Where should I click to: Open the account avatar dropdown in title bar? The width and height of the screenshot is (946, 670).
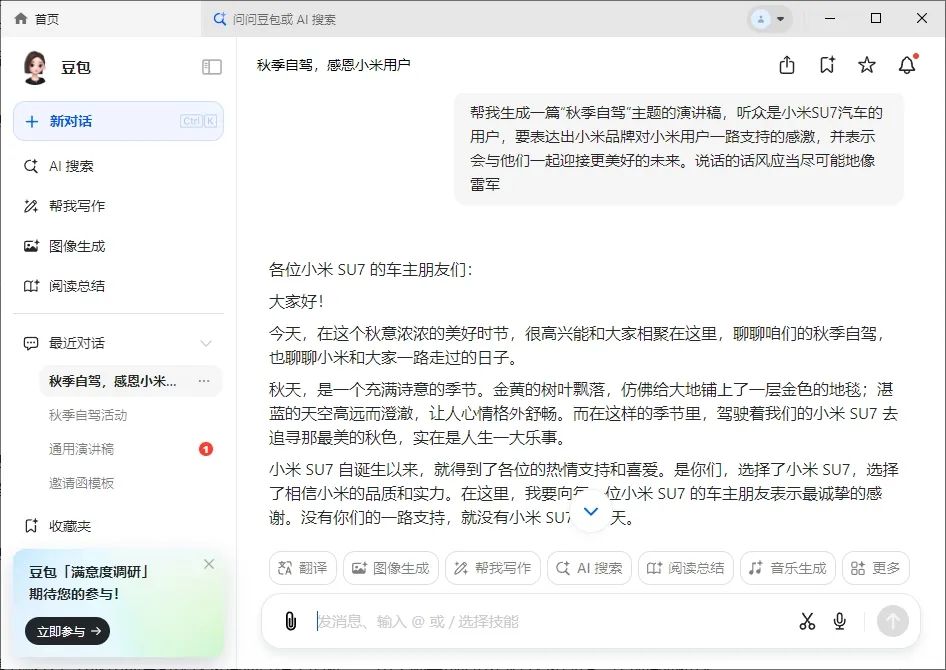(770, 19)
